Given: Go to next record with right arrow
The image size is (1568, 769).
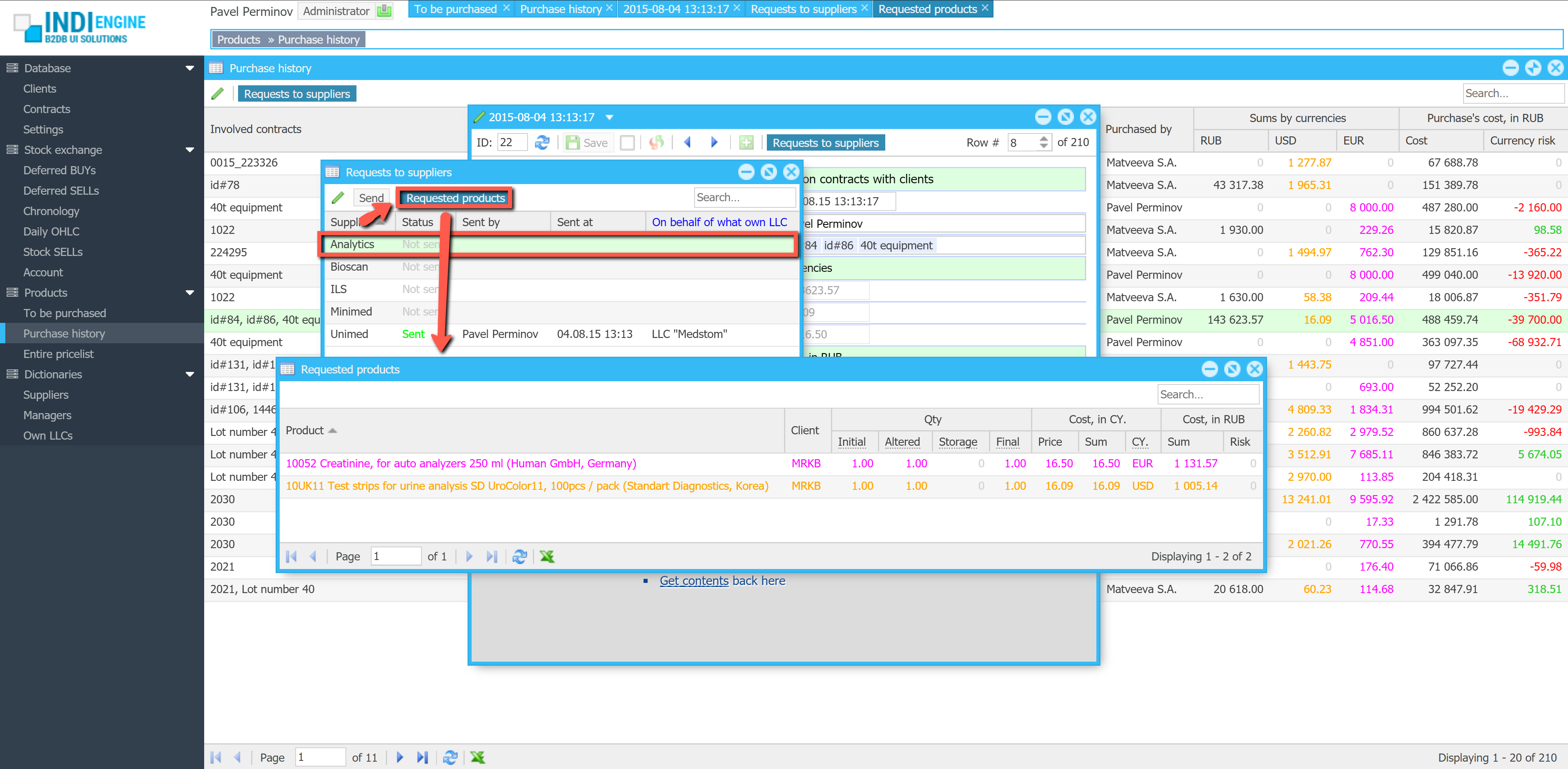Looking at the screenshot, I should click(x=715, y=142).
